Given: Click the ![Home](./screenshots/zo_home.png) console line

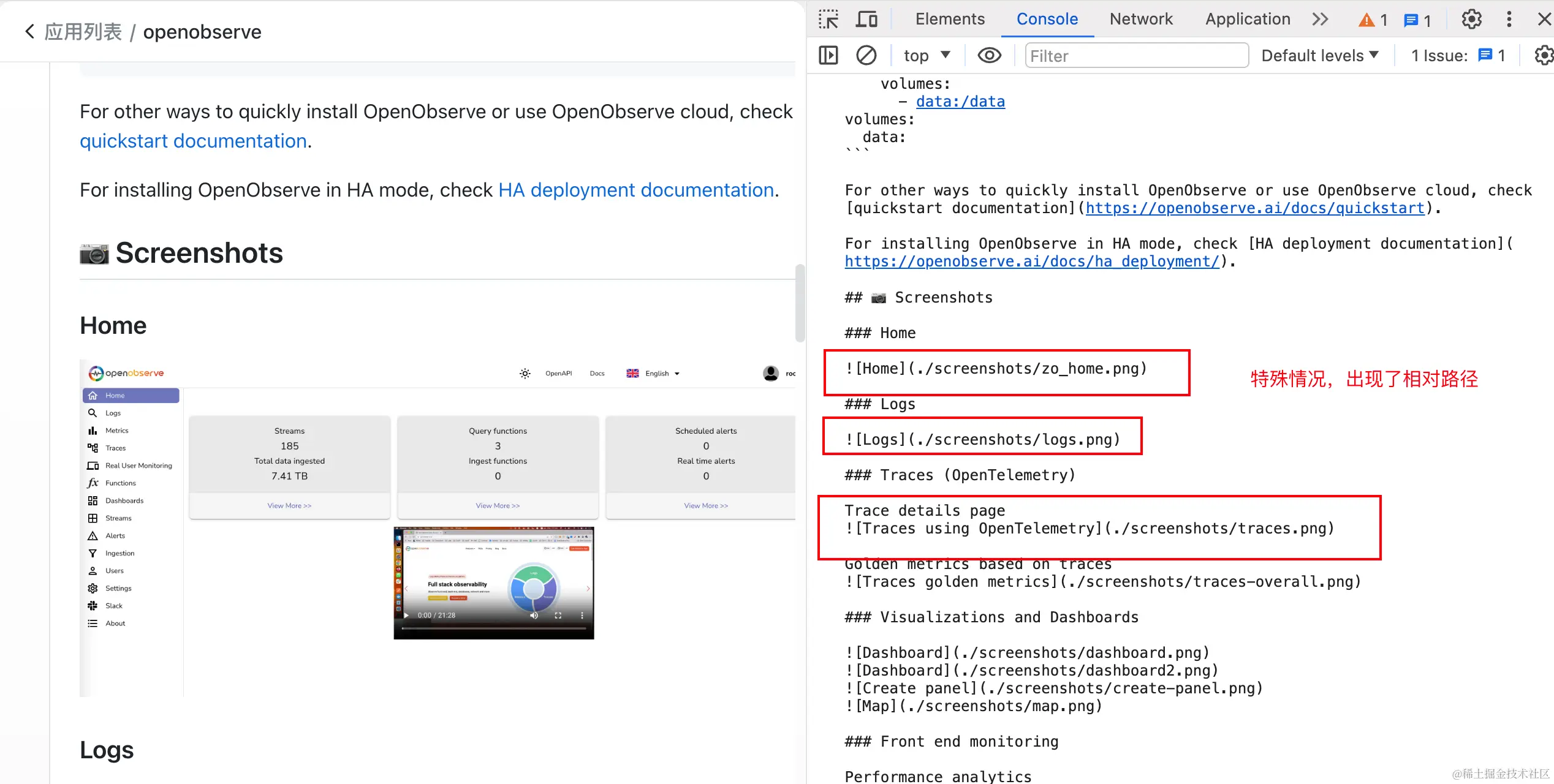Looking at the screenshot, I should pyautogui.click(x=996, y=369).
